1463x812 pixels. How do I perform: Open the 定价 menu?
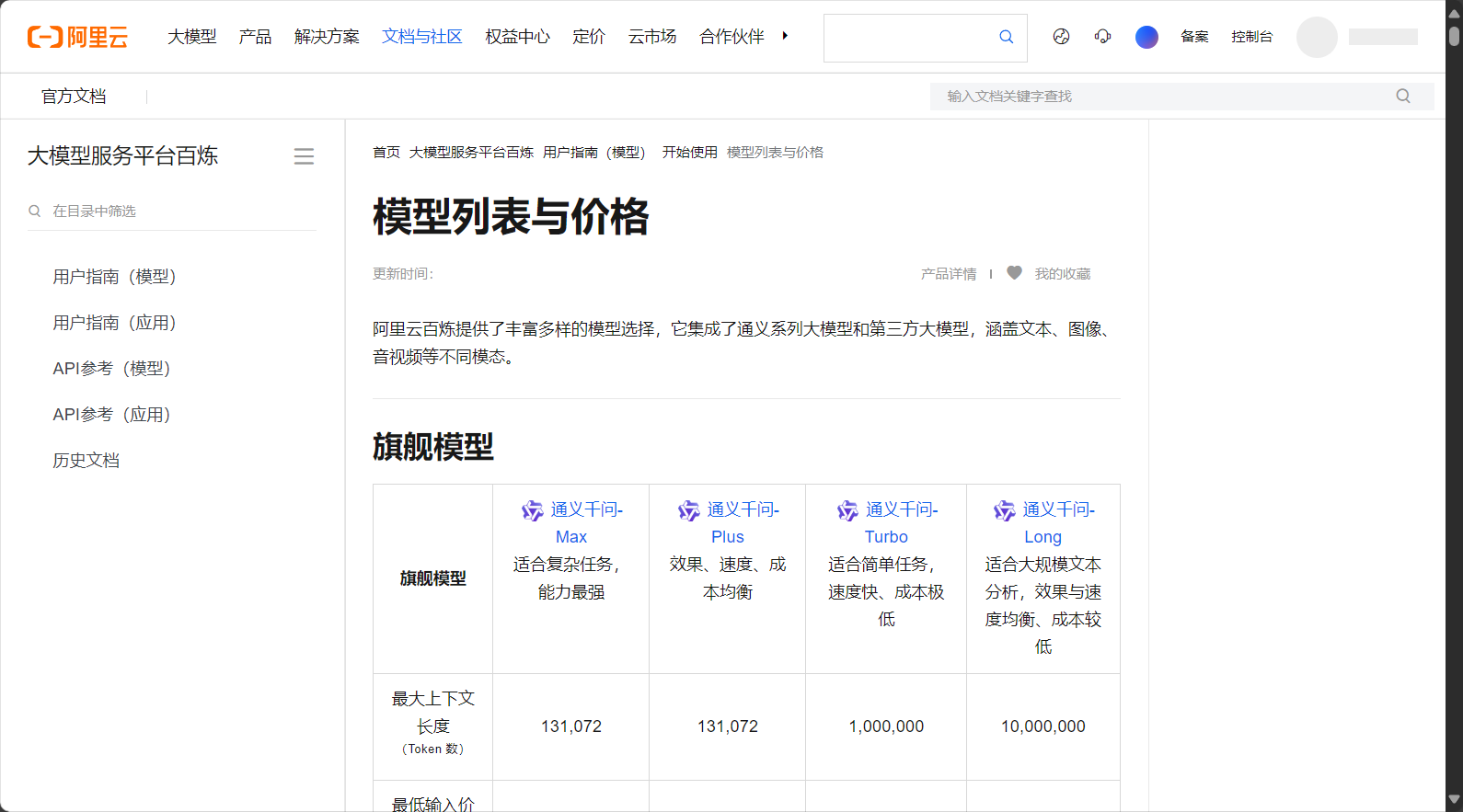click(589, 37)
